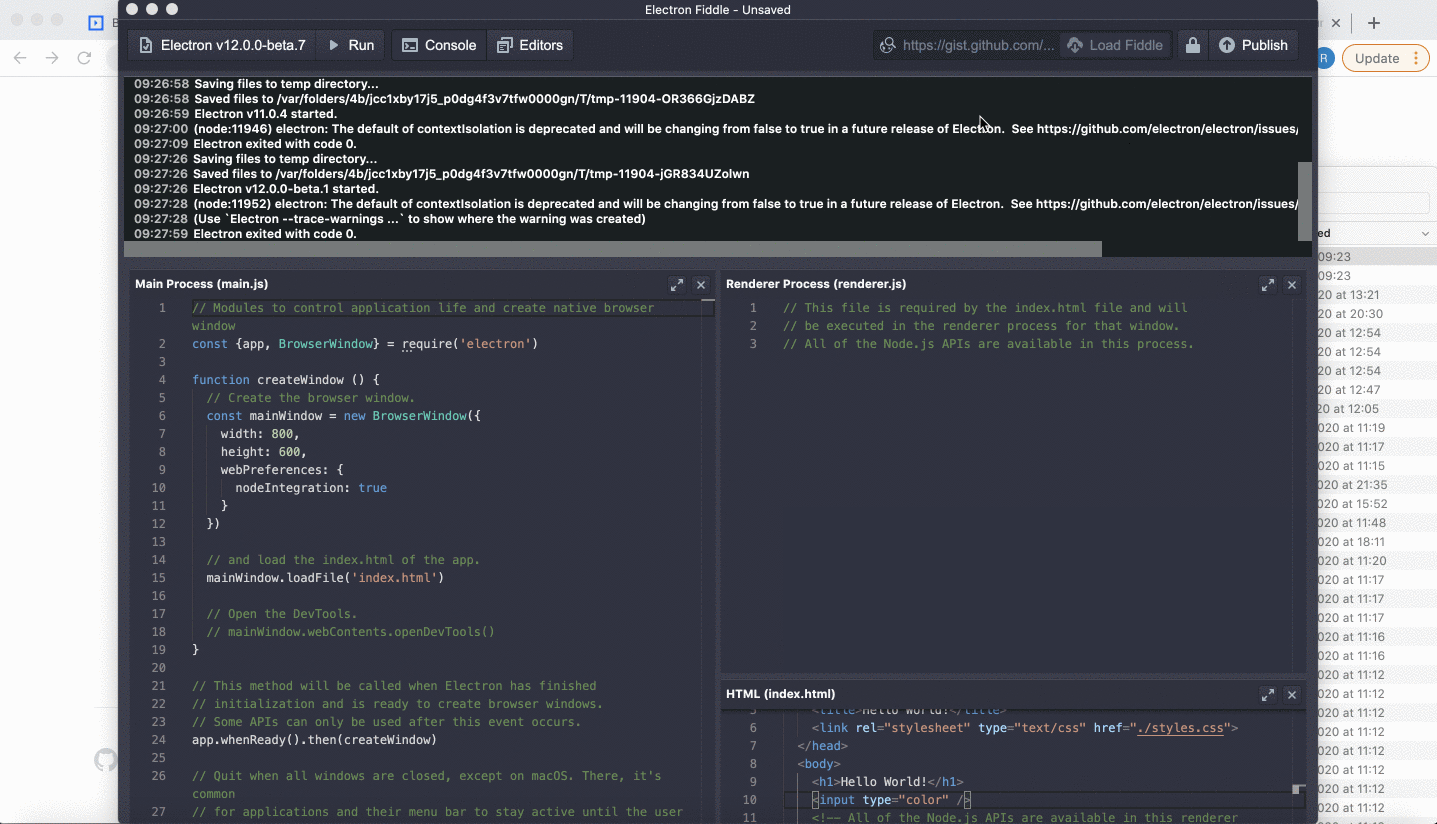Click the Load Fiddle cloud download icon
1437x824 pixels.
[1075, 45]
